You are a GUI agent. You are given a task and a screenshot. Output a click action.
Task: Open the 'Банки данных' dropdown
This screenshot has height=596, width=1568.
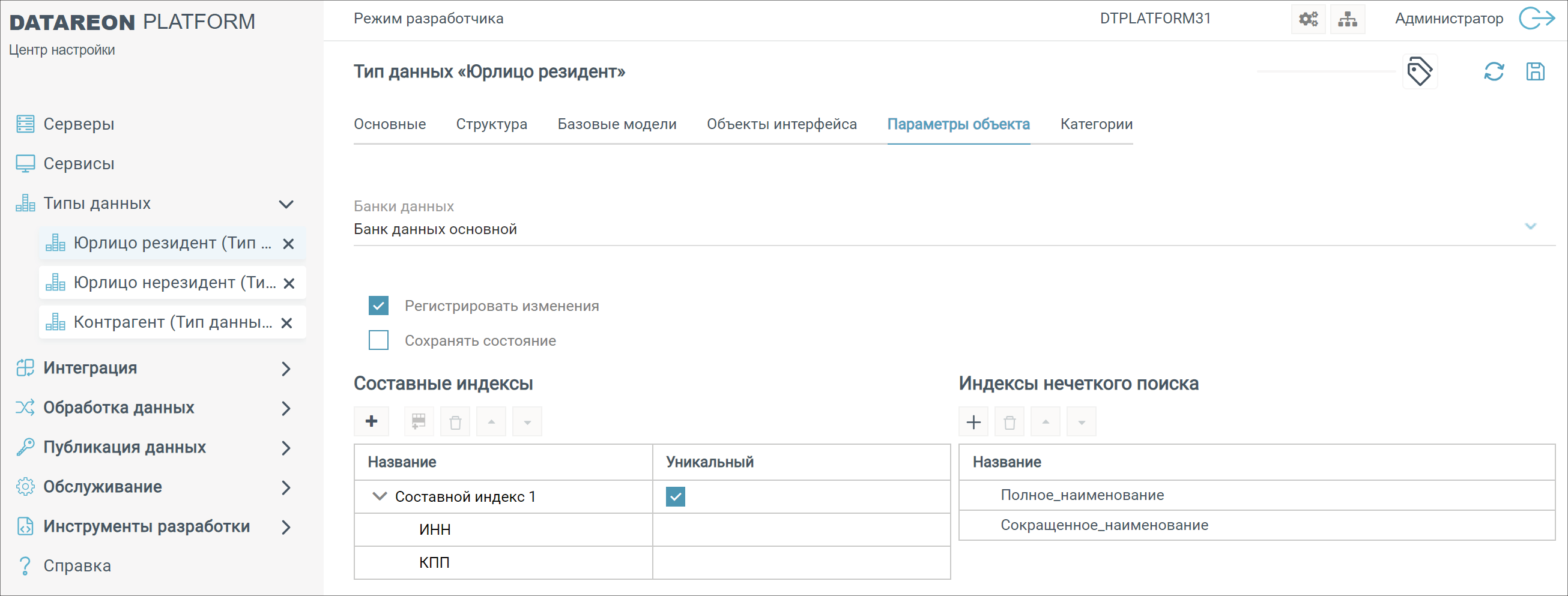[1531, 227]
